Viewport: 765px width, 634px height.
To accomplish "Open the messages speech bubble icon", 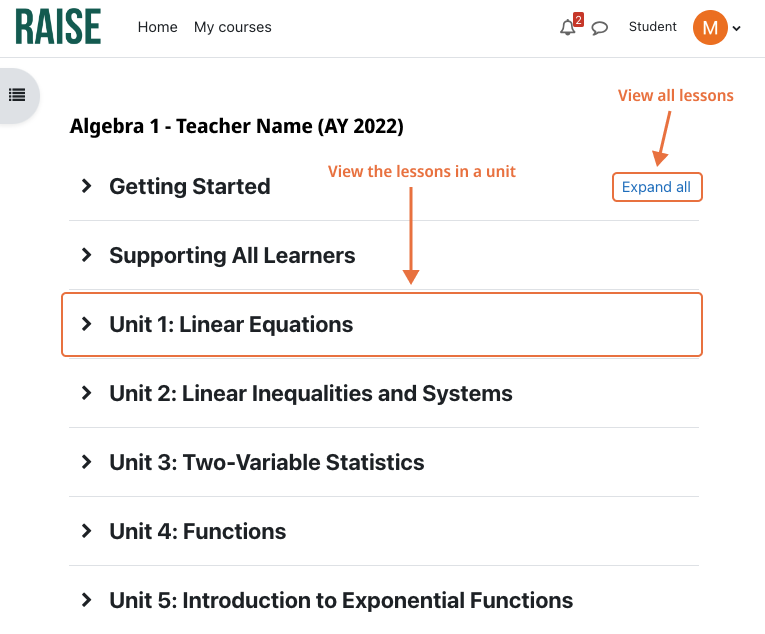I will click(x=600, y=28).
